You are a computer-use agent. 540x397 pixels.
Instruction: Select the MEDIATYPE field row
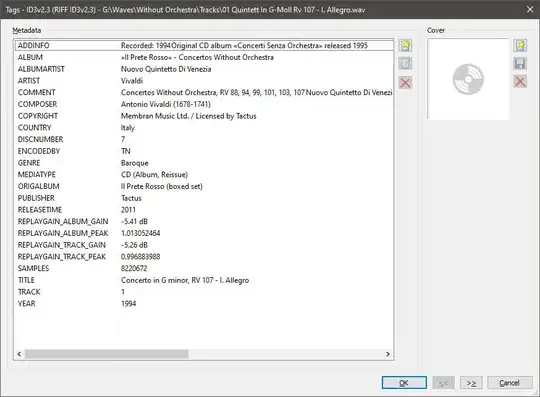(x=204, y=174)
